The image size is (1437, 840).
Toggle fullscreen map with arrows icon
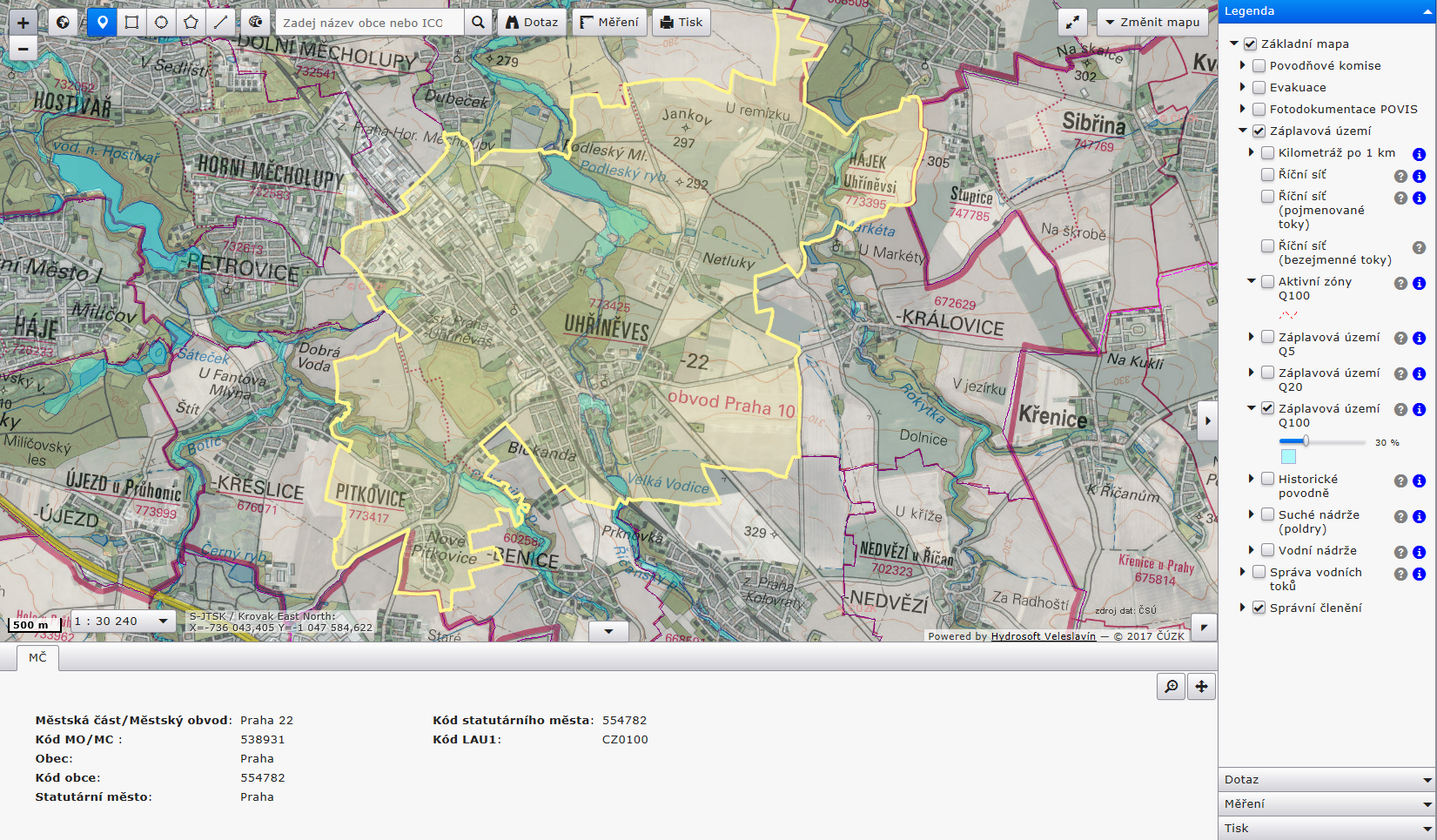(1072, 23)
